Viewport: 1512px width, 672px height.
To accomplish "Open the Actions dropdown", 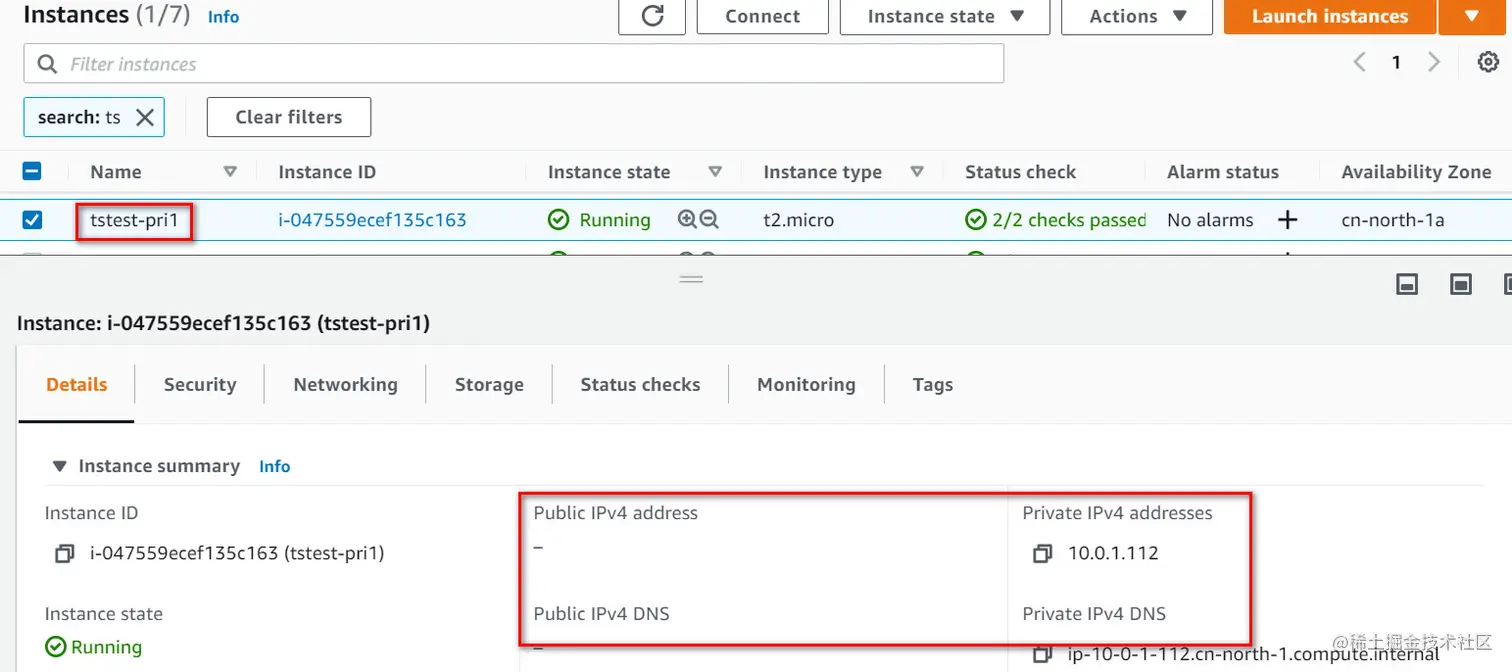I will coord(1137,16).
